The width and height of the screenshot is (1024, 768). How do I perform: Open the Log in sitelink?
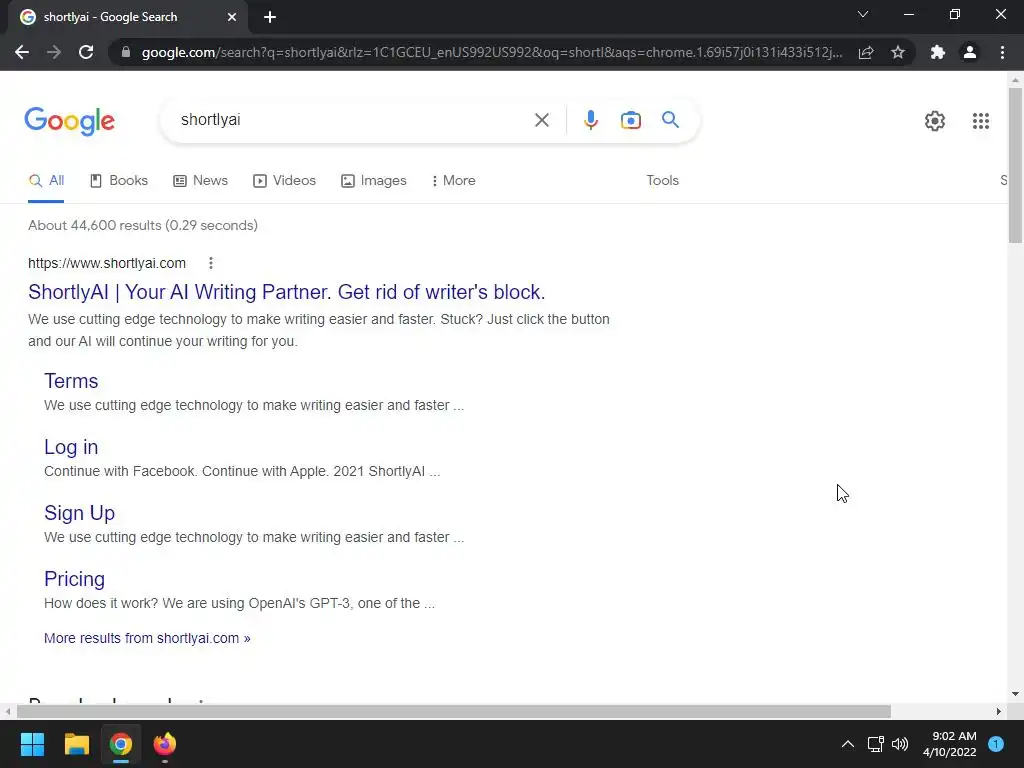tap(71, 447)
